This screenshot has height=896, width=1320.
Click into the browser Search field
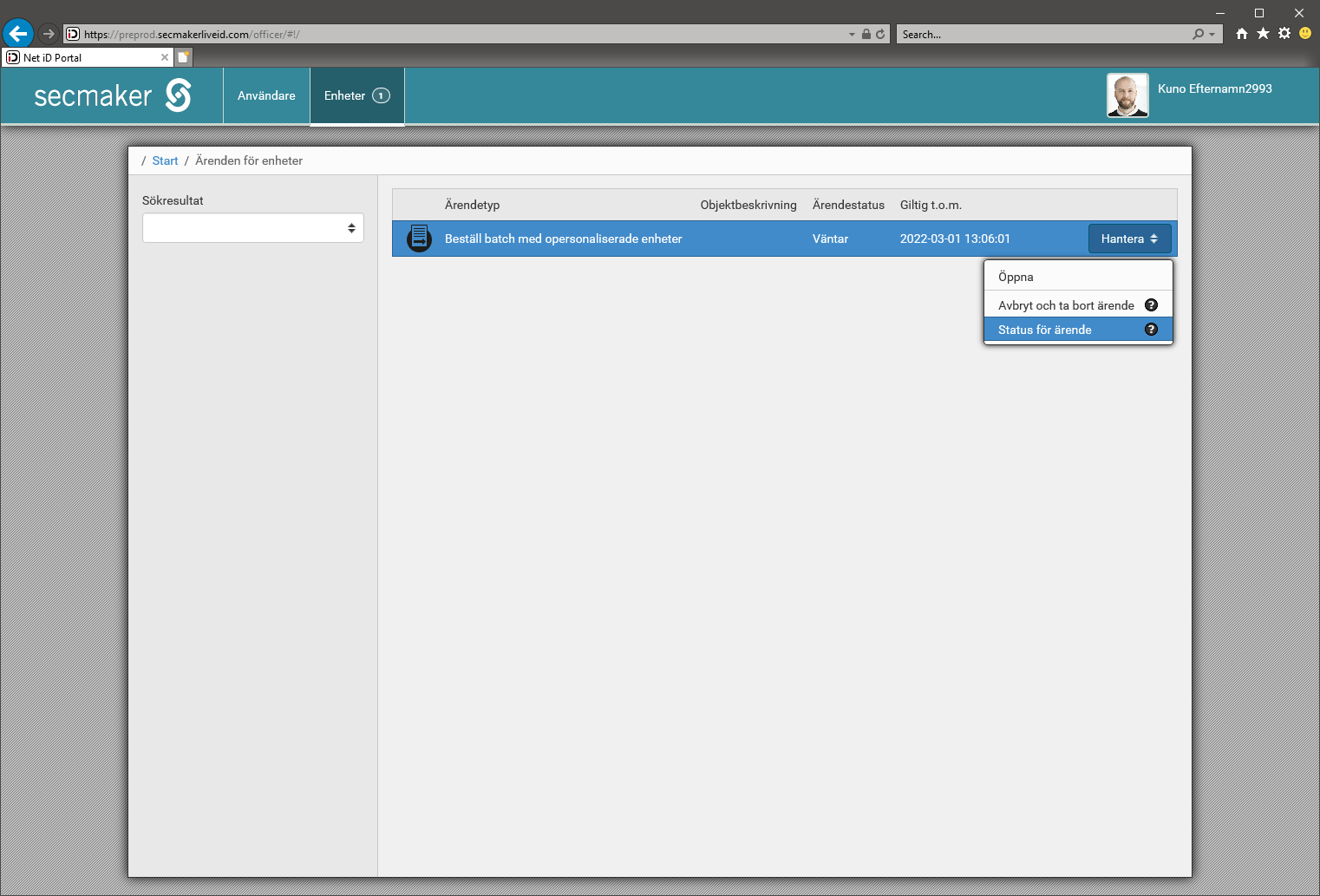pyautogui.click(x=1041, y=35)
